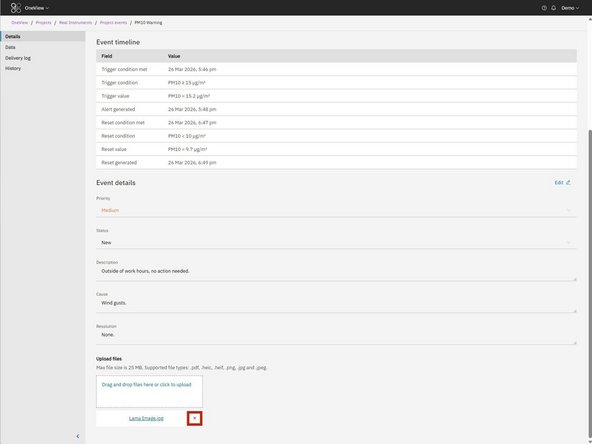Screen dimensions: 592x444
Task: Go to OneView breadcrumb link
Action: coord(20,23)
